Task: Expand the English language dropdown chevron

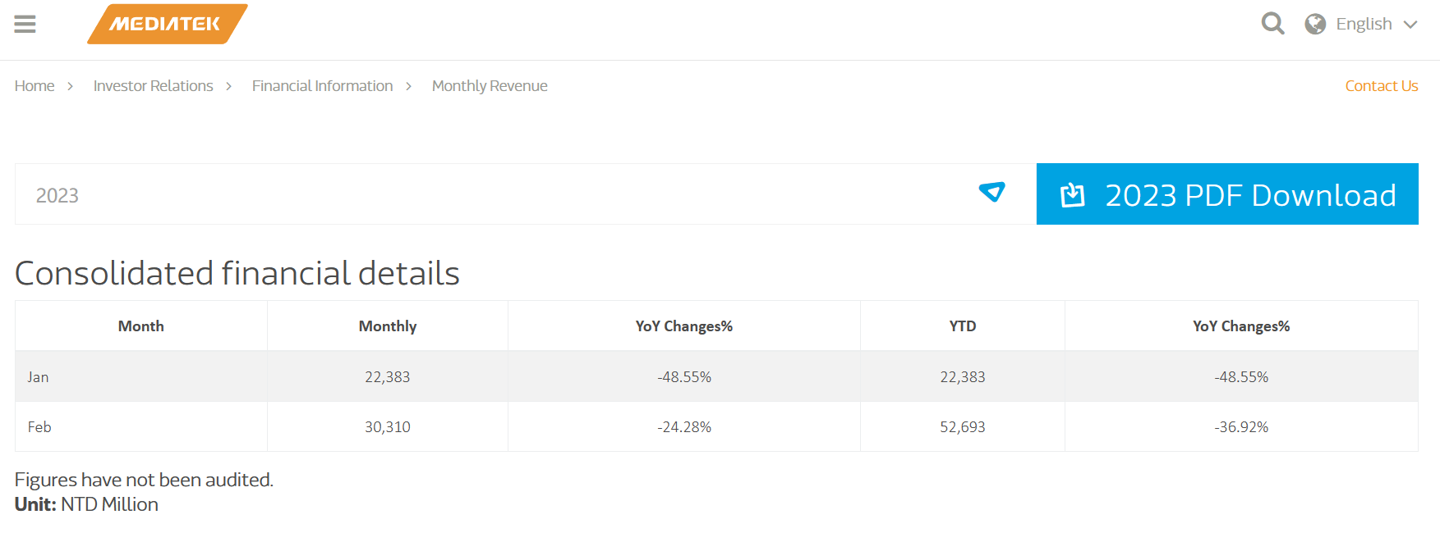Action: click(1411, 24)
